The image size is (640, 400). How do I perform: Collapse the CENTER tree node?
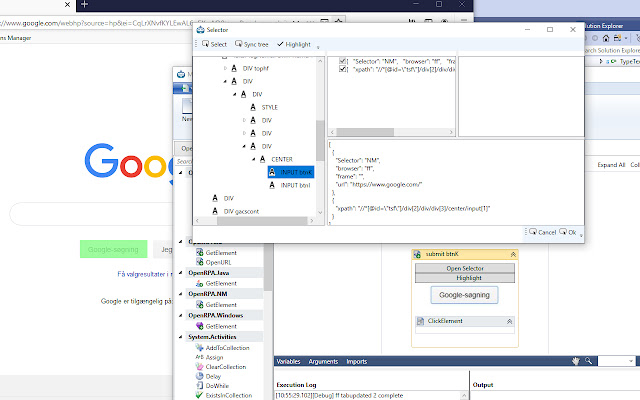coord(253,159)
